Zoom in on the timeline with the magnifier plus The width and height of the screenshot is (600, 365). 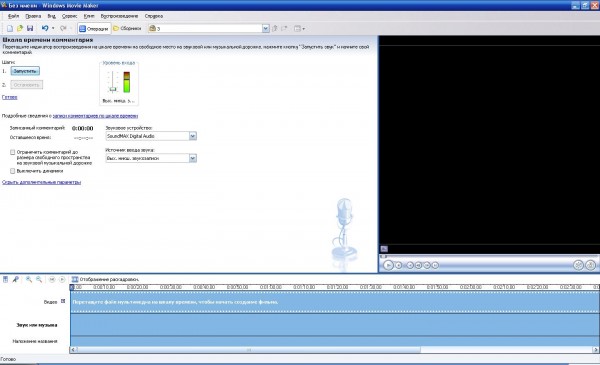coord(29,280)
